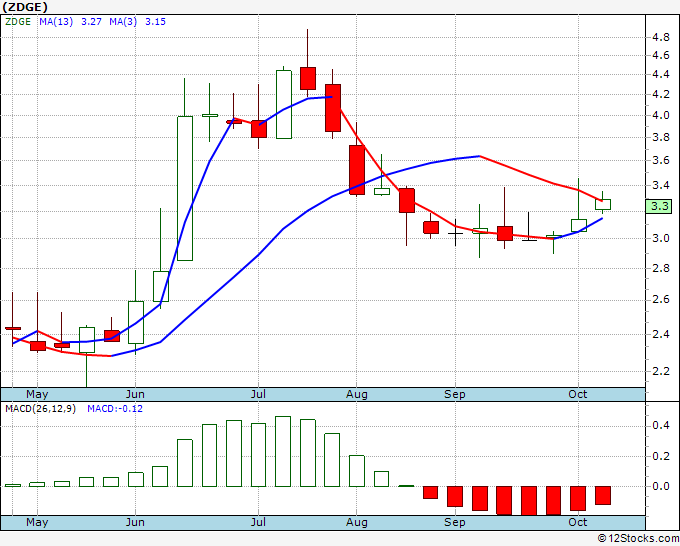This screenshot has height=546, width=680.
Task: Select the last green candlestick in October
Action: click(603, 204)
